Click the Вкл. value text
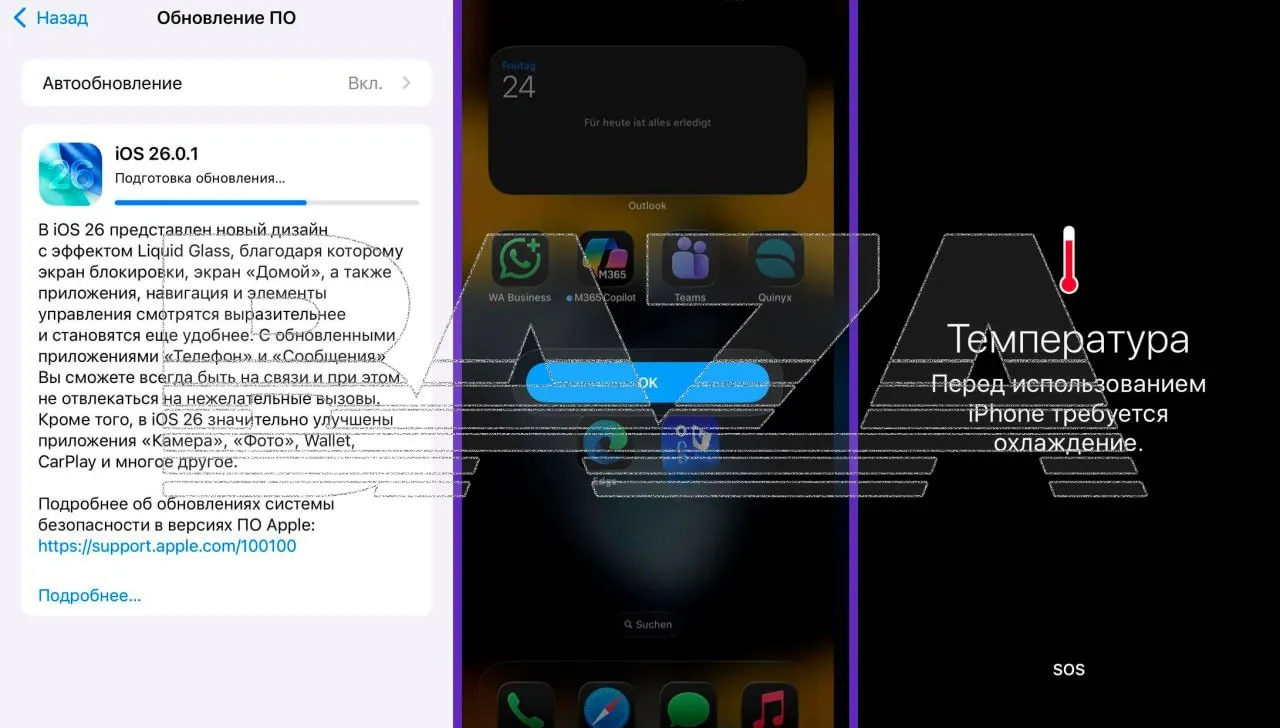The width and height of the screenshot is (1280, 728). click(365, 83)
